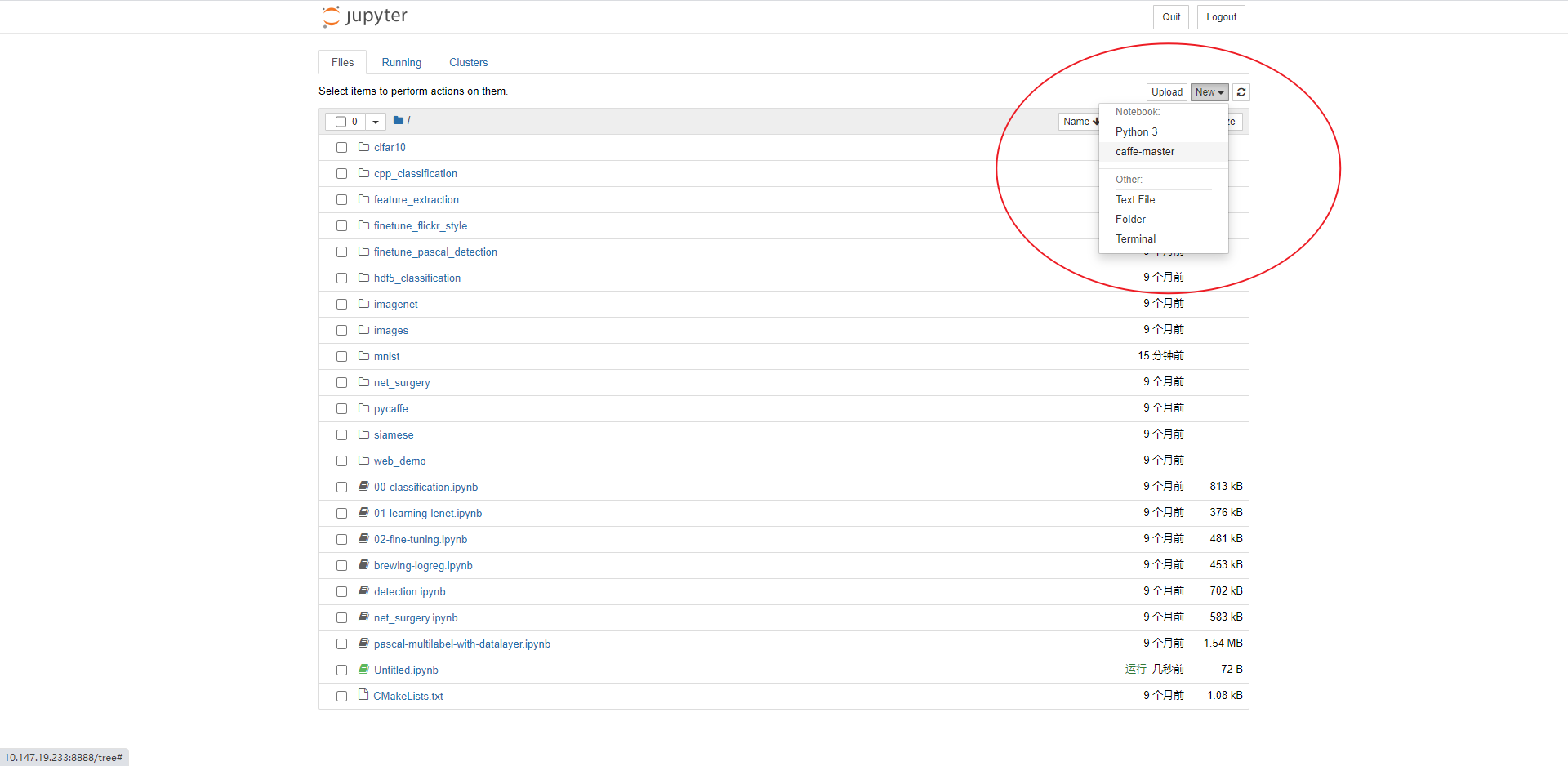Click the refresh notebook list icon
The image size is (1568, 766).
pos(1241,92)
